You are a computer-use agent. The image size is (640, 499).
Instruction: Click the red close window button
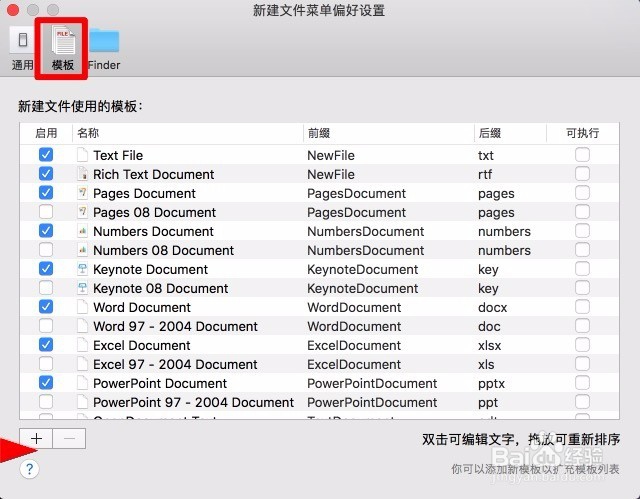(x=13, y=10)
